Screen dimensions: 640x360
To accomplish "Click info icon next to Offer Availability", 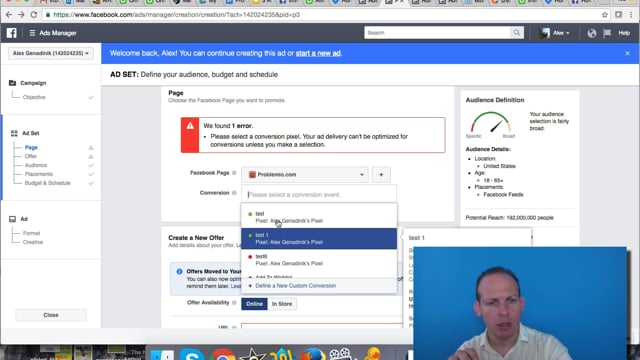I will tap(234, 302).
